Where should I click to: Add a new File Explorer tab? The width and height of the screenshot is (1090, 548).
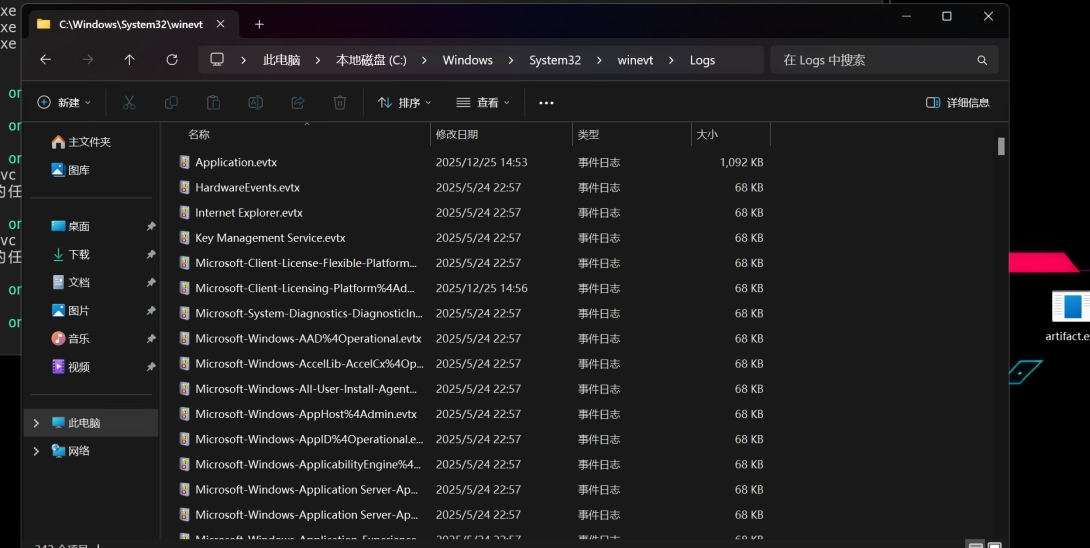click(259, 24)
